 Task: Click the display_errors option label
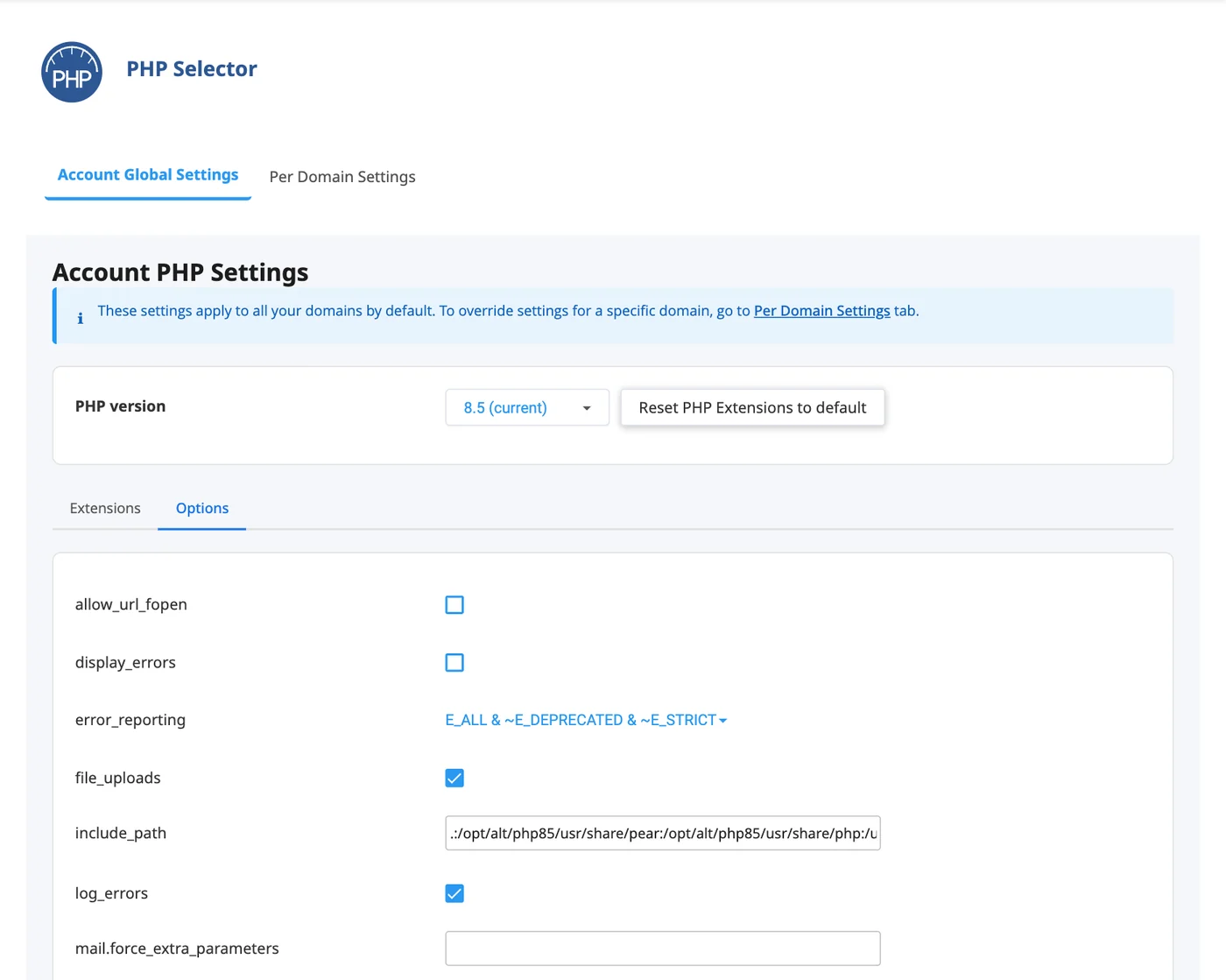click(125, 663)
